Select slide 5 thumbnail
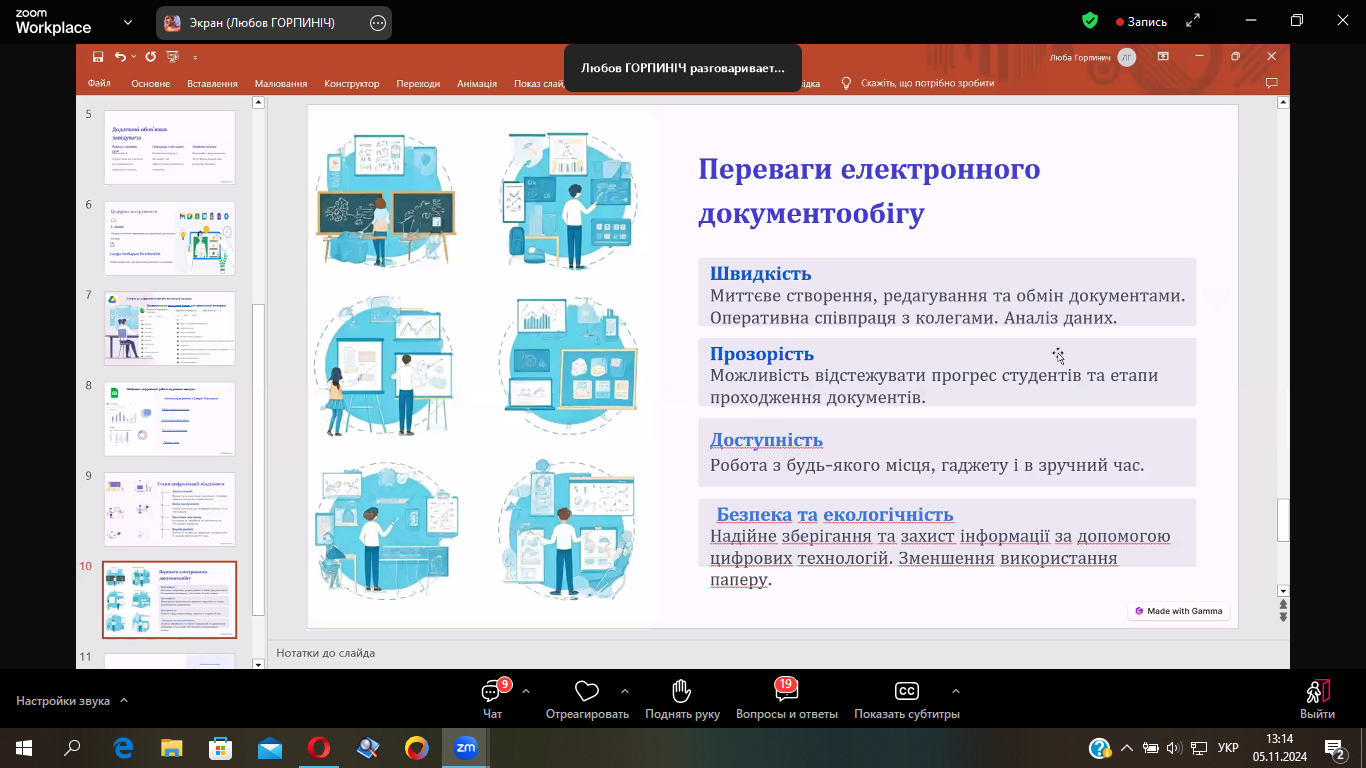 (x=170, y=147)
